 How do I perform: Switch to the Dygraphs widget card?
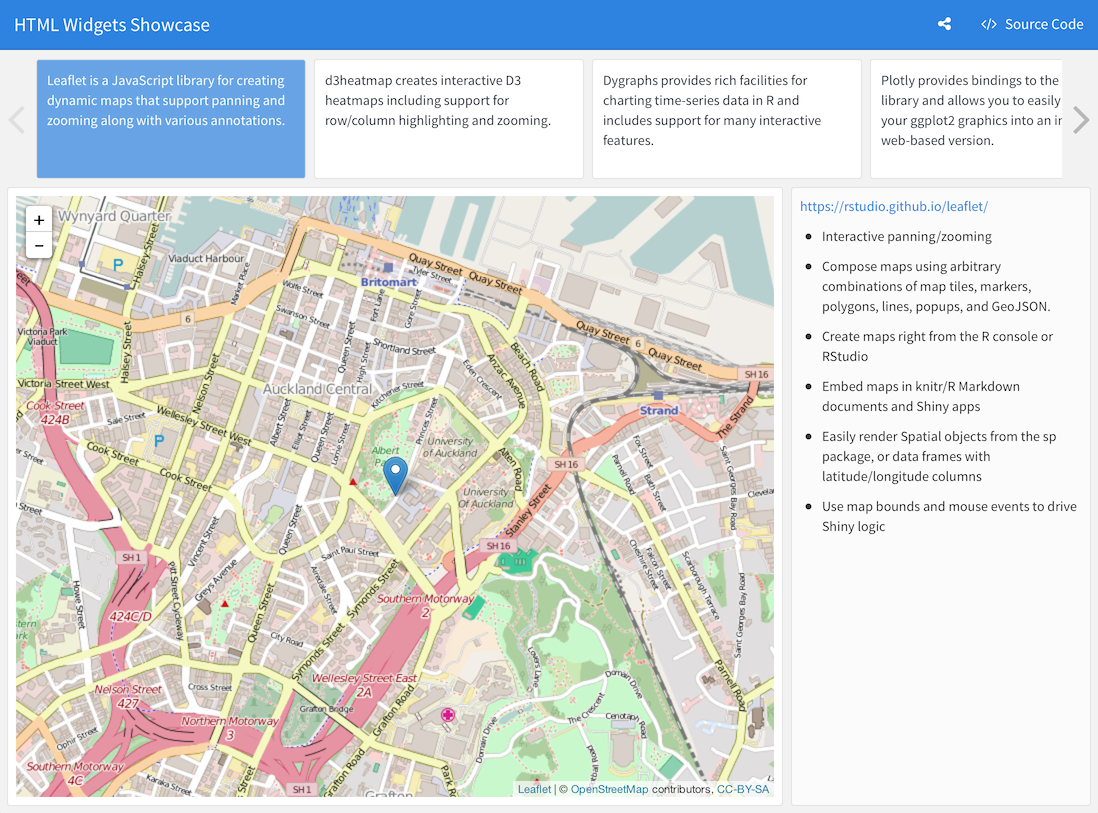tap(726, 118)
